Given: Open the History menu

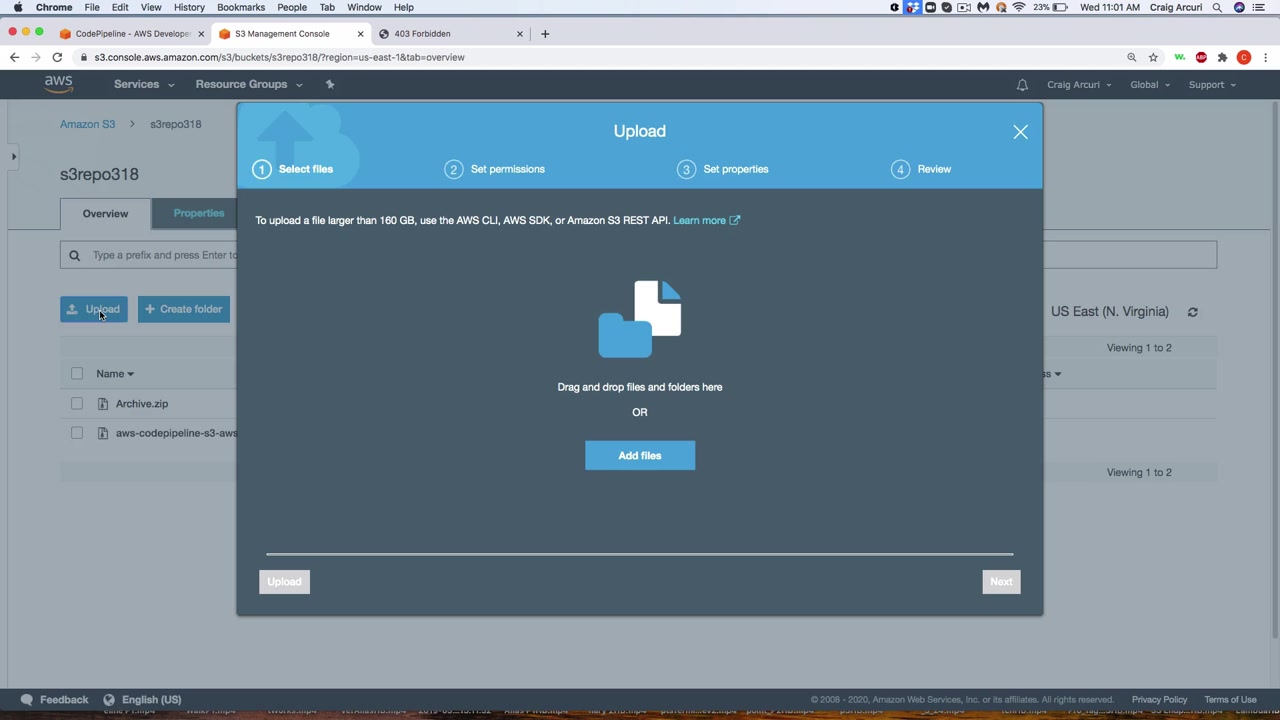Looking at the screenshot, I should tap(189, 7).
